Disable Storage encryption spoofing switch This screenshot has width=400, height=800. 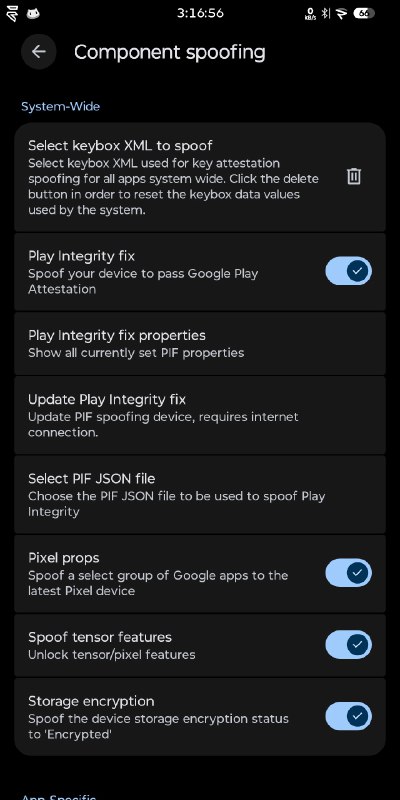pyautogui.click(x=348, y=716)
